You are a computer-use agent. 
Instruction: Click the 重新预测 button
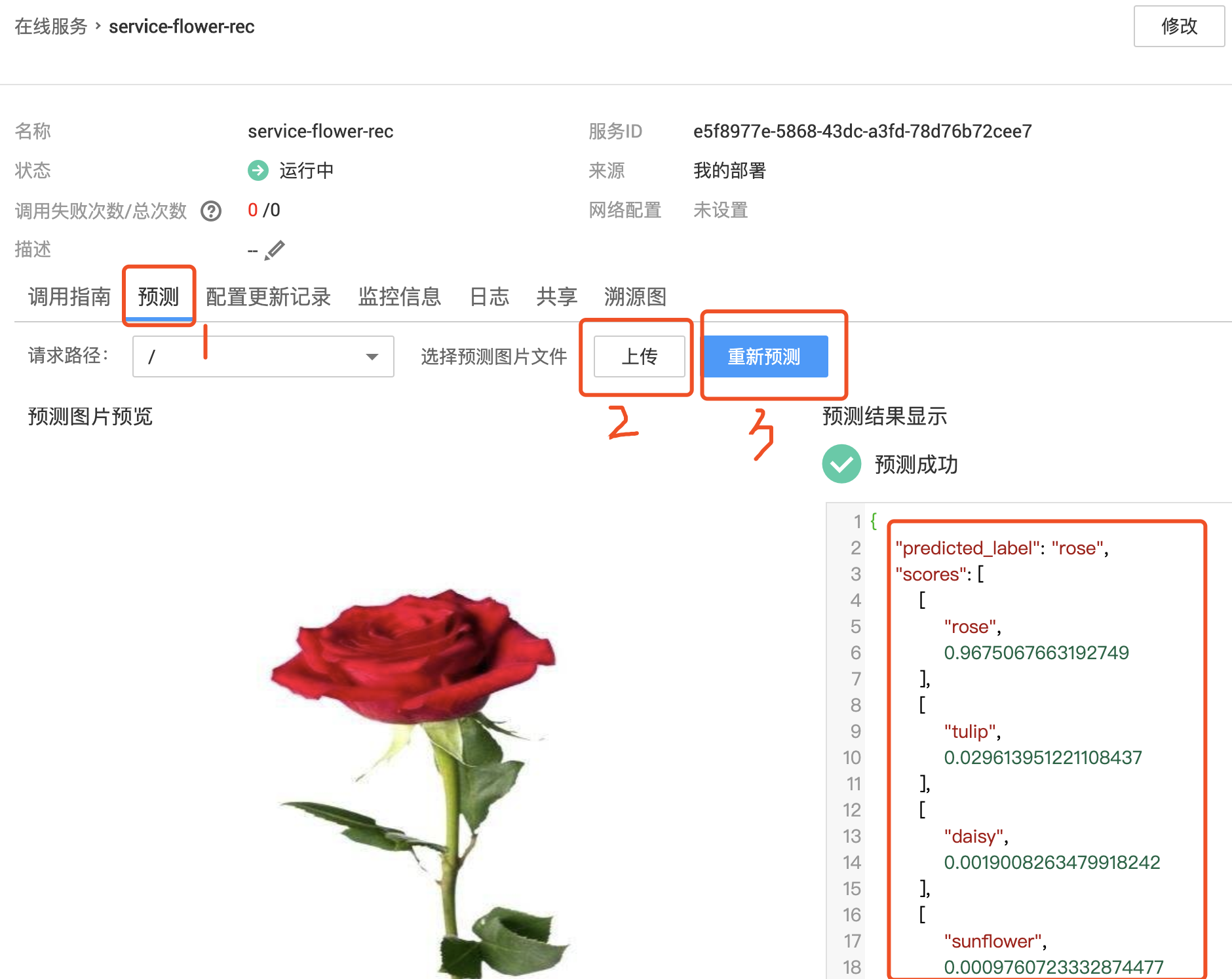(765, 356)
